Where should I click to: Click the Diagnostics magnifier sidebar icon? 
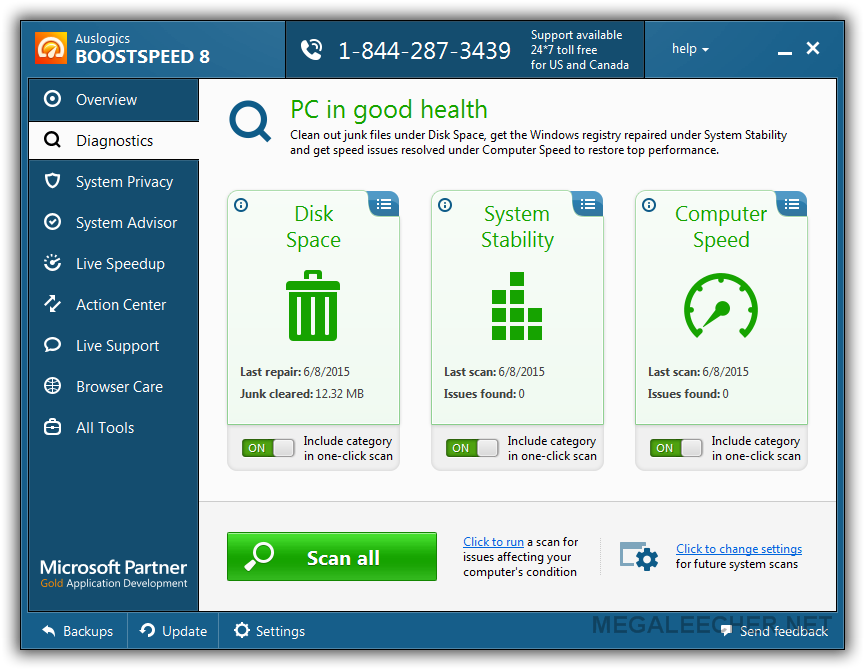[52, 140]
